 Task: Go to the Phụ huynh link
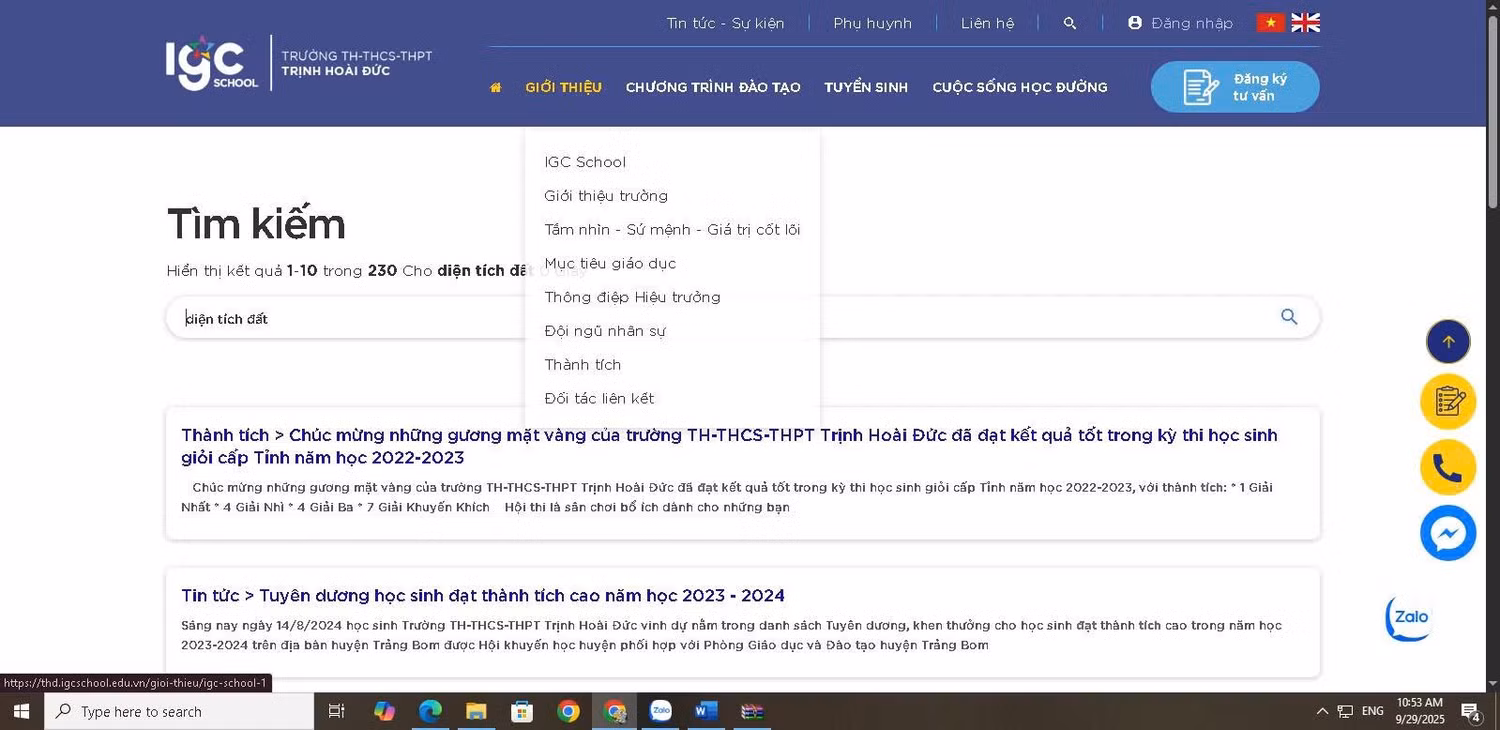(x=873, y=23)
